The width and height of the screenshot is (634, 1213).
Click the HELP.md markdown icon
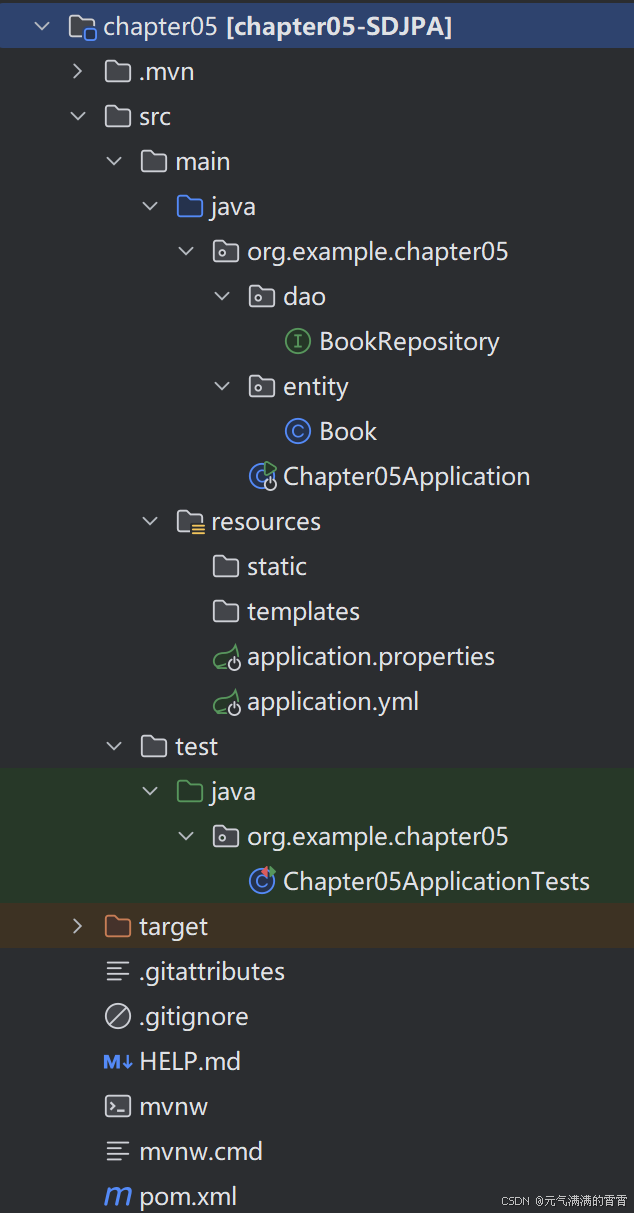117,1061
